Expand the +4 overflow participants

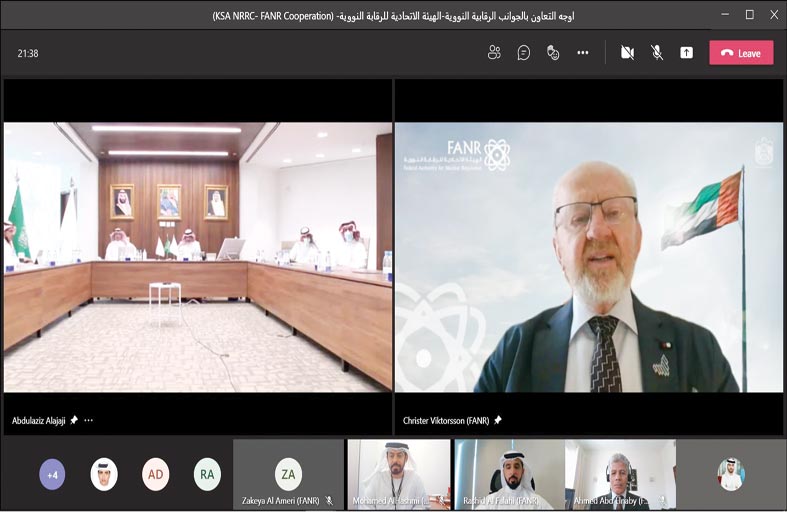pos(52,474)
